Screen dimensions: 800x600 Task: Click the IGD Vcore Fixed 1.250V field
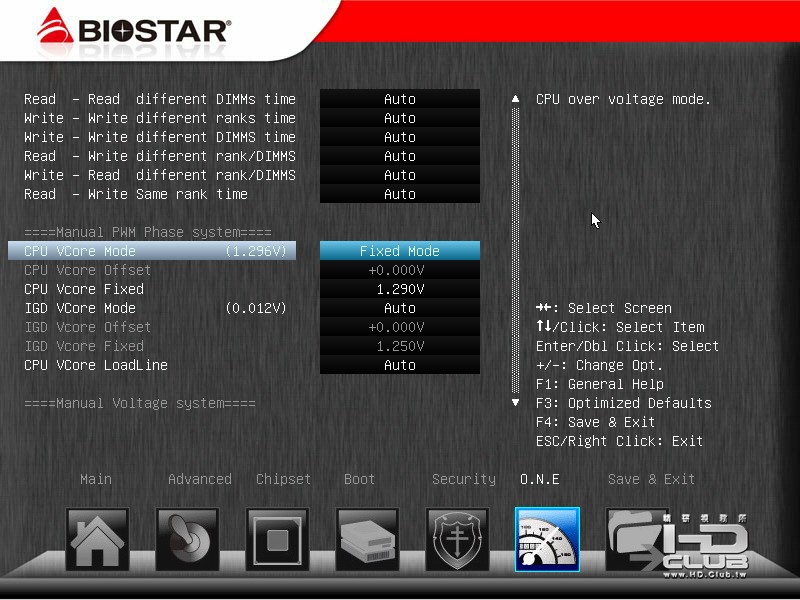click(399, 346)
